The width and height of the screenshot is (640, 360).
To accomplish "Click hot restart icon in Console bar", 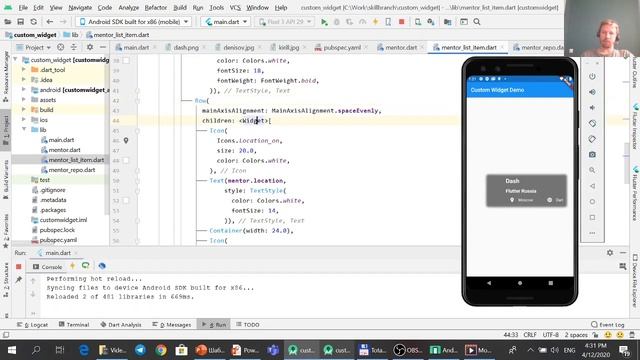I will coord(85,266).
